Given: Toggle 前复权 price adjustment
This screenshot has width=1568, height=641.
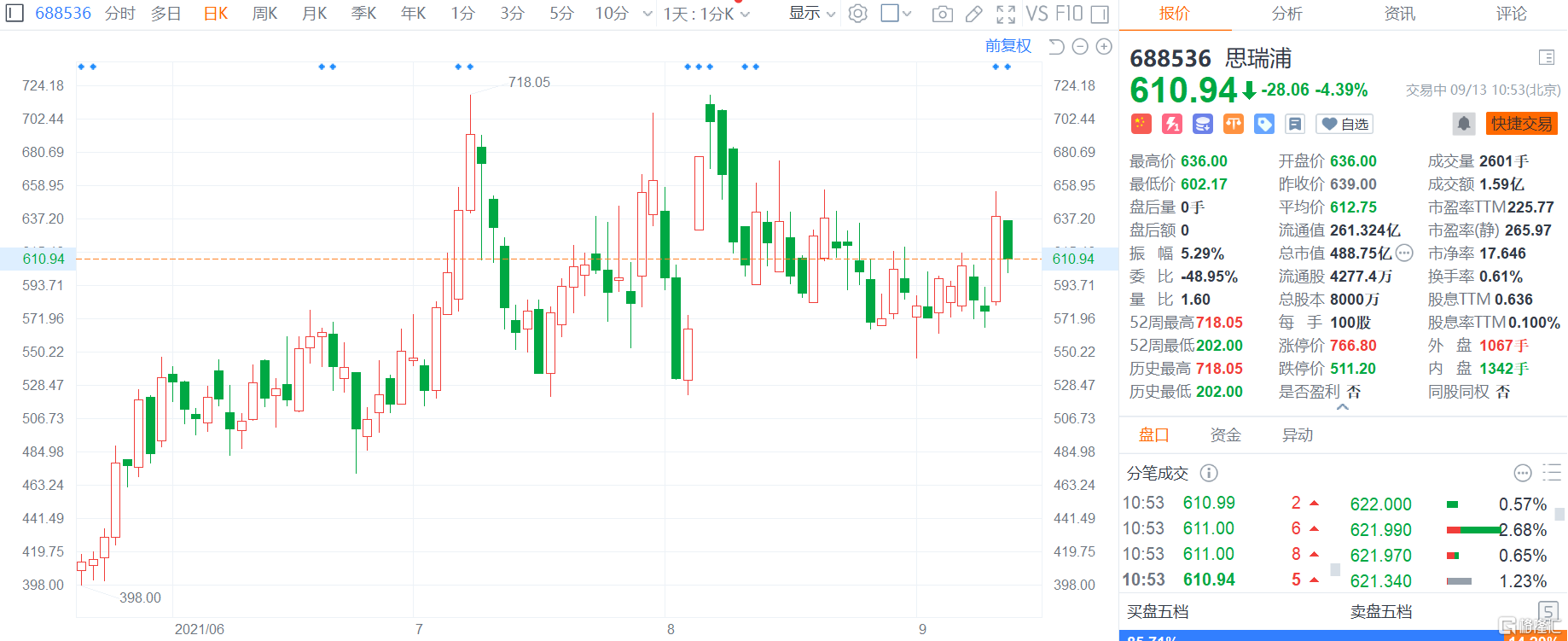Looking at the screenshot, I should click(x=1008, y=46).
